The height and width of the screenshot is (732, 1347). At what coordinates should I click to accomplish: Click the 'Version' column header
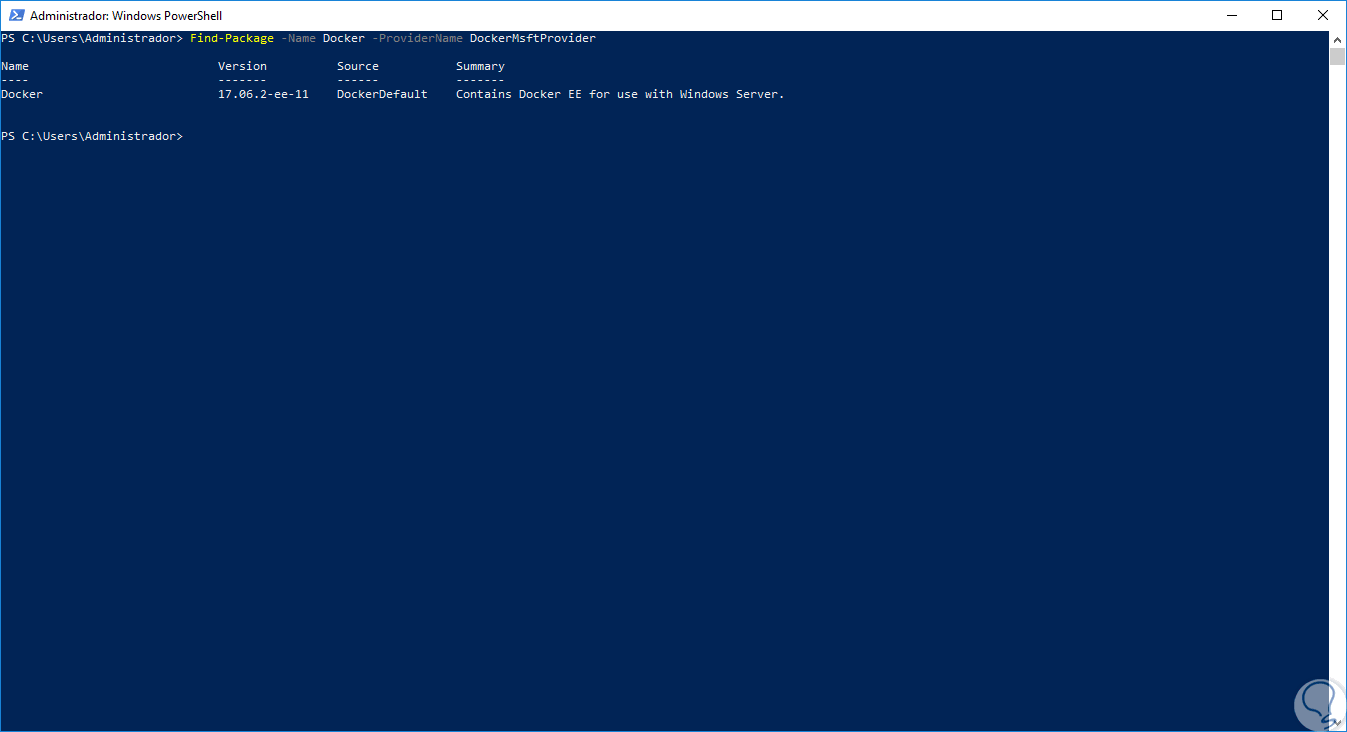[243, 66]
